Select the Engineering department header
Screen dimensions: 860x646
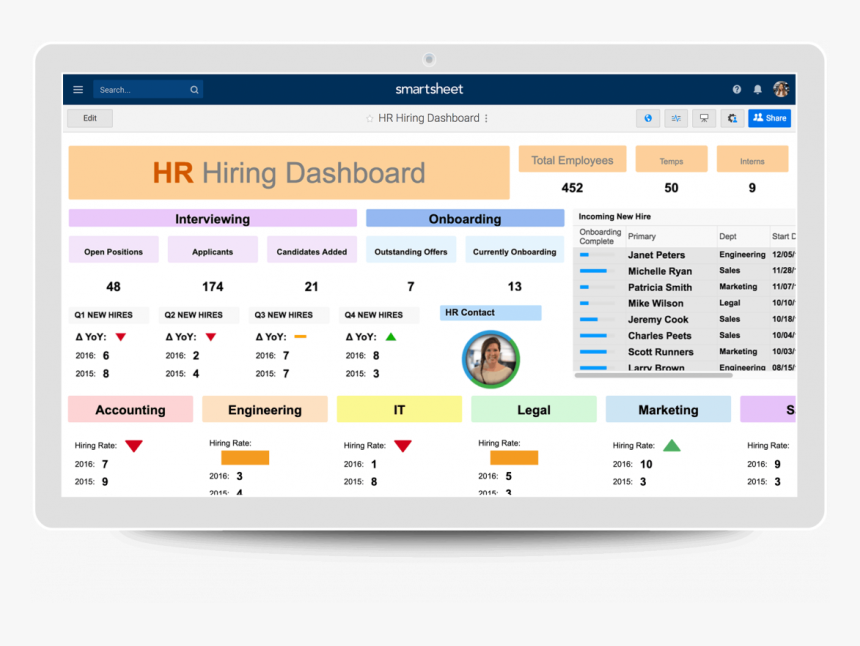pyautogui.click(x=264, y=410)
